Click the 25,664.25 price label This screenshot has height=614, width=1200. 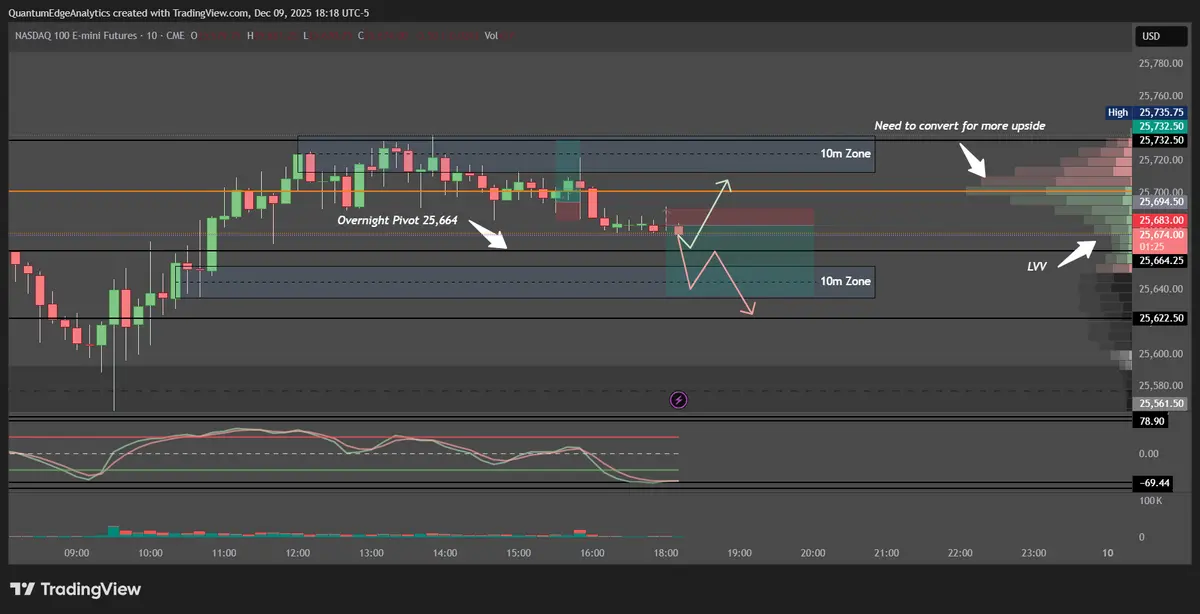coord(1160,261)
